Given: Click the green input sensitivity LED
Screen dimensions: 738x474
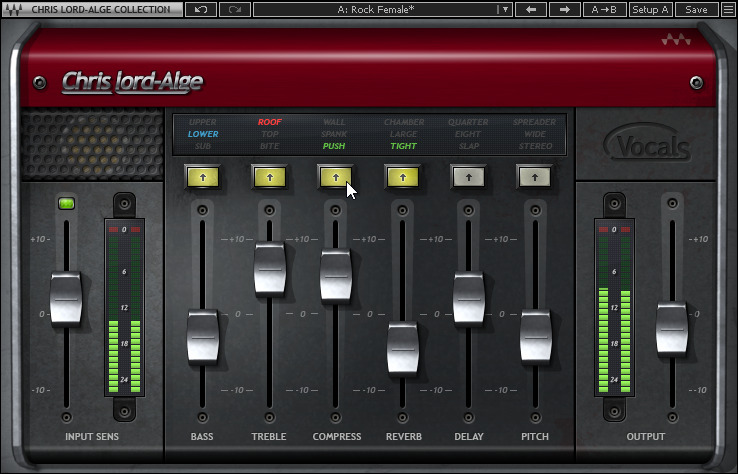Looking at the screenshot, I should click(66, 203).
